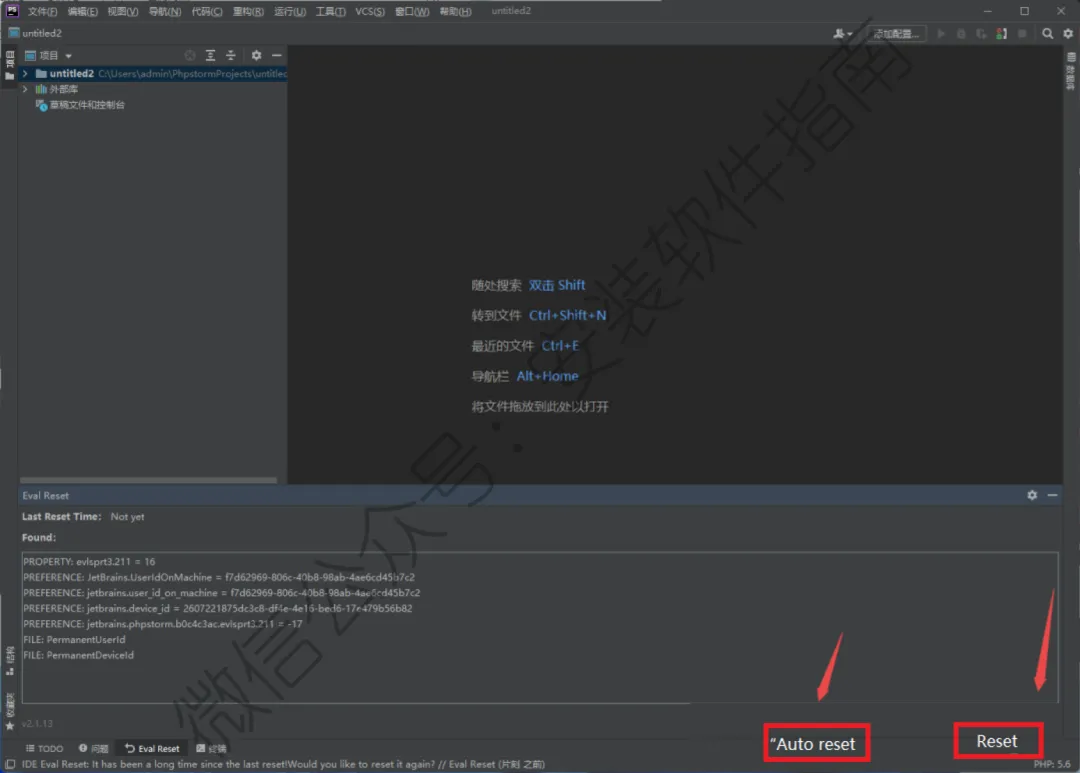The width and height of the screenshot is (1080, 773).
Task: Select the untitled2 project root row
Action: point(153,73)
